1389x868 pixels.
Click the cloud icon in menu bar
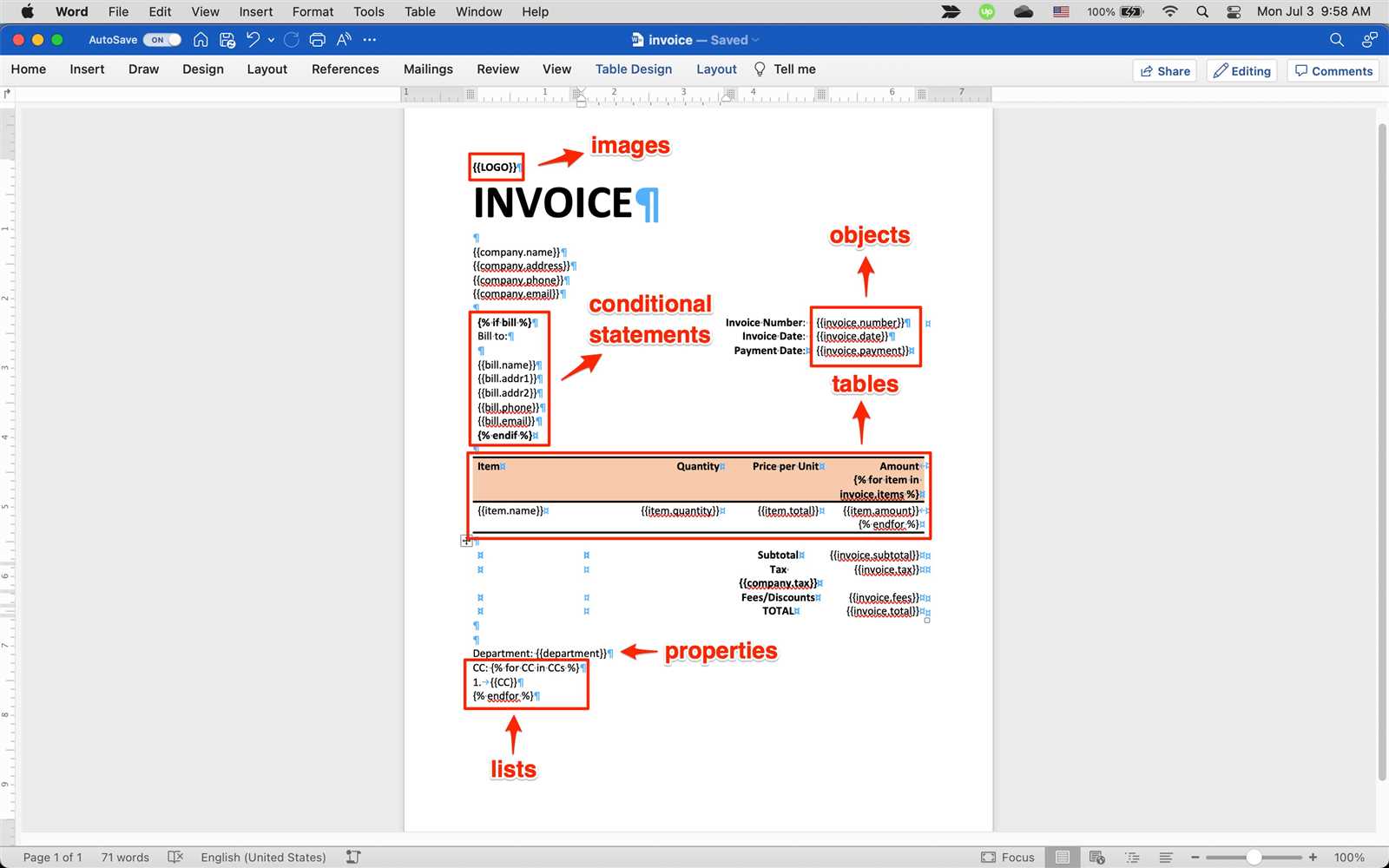coord(1024,11)
